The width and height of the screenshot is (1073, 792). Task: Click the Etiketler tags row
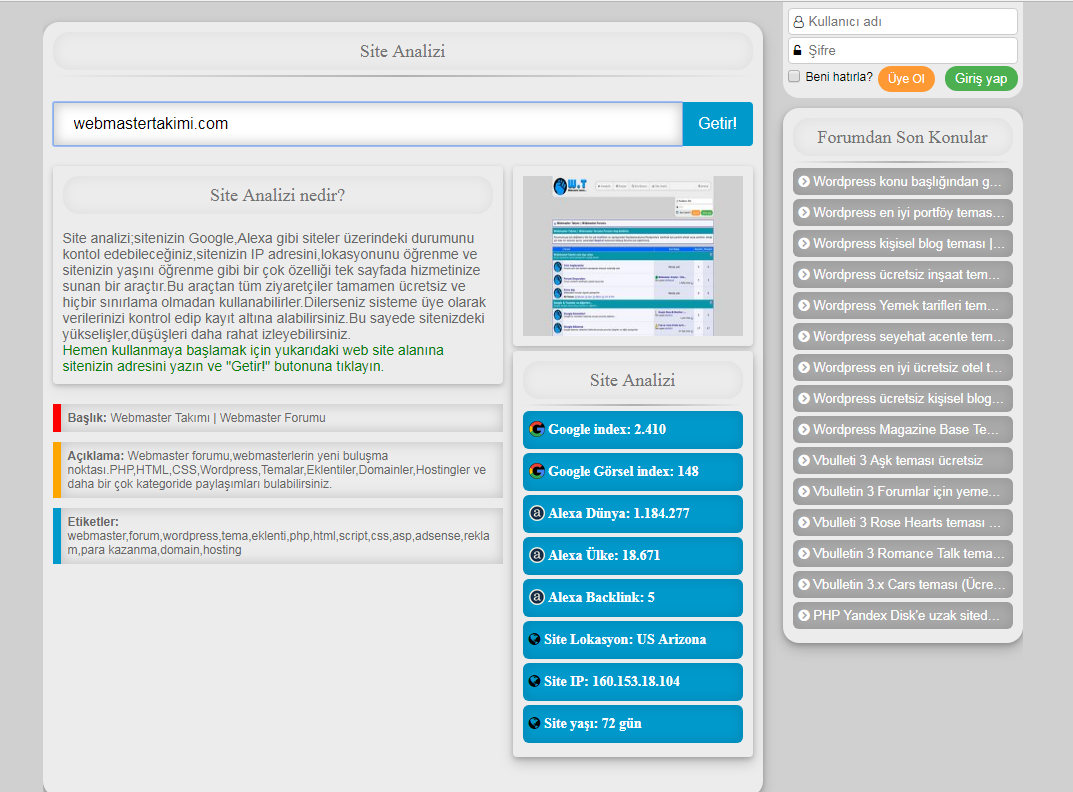[278, 536]
